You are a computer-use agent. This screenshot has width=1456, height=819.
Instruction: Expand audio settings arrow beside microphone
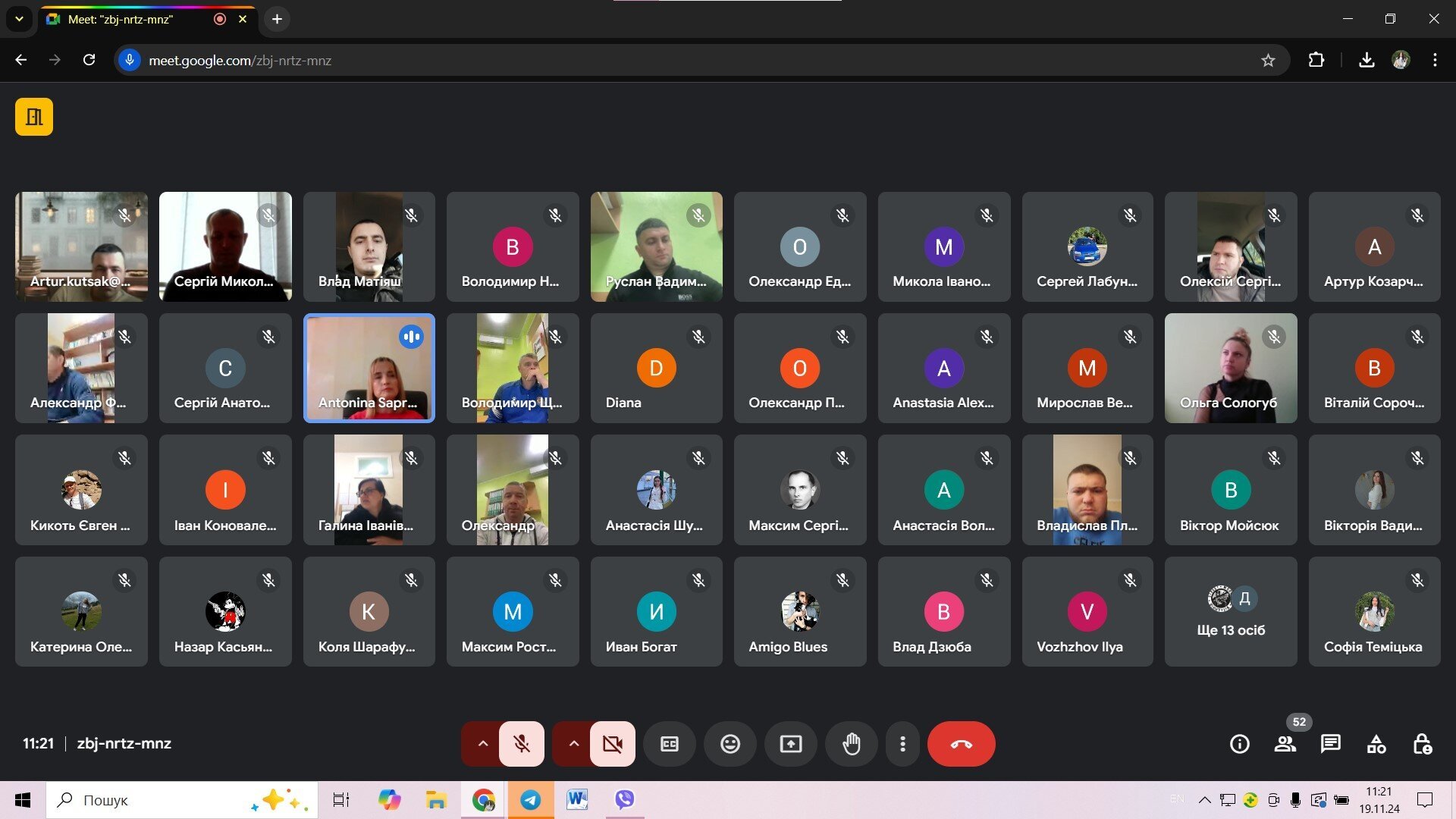click(482, 744)
